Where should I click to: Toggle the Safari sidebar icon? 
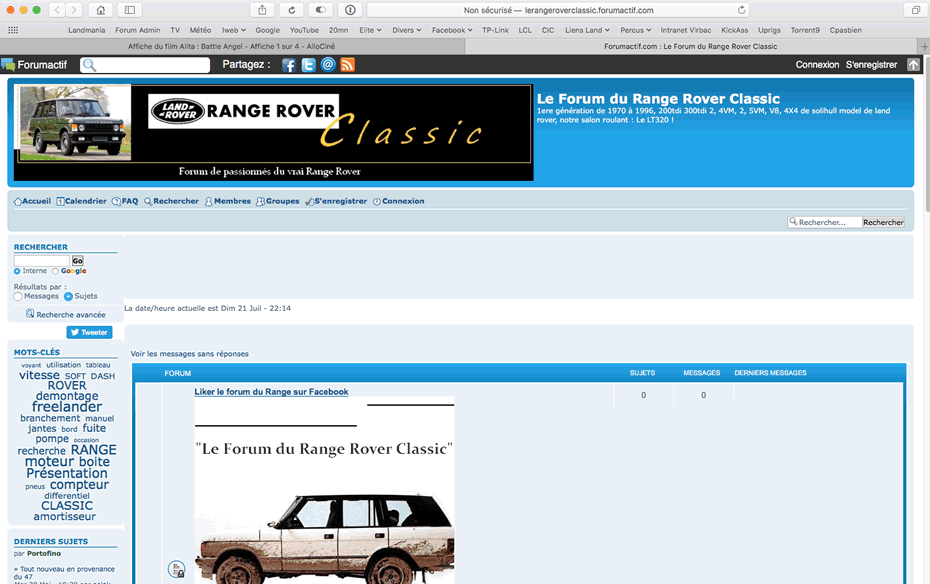(130, 10)
